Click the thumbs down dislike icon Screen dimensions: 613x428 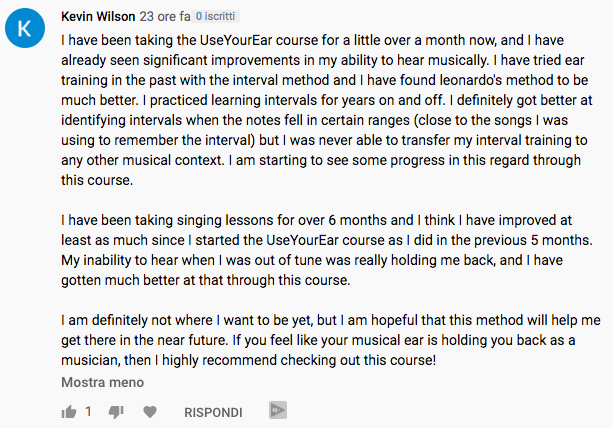(x=116, y=411)
